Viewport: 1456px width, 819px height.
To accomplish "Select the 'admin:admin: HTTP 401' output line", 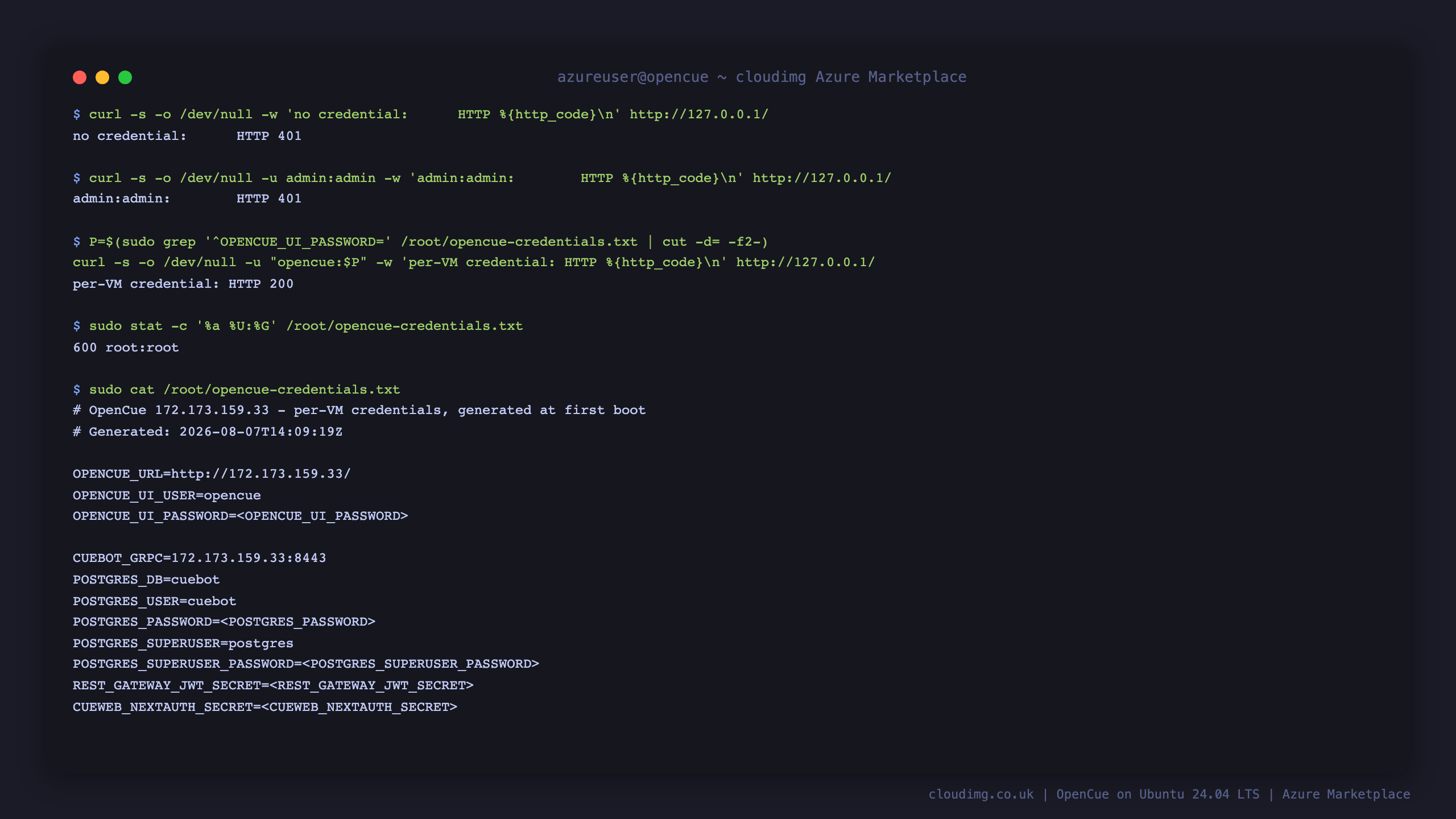I will [x=187, y=198].
